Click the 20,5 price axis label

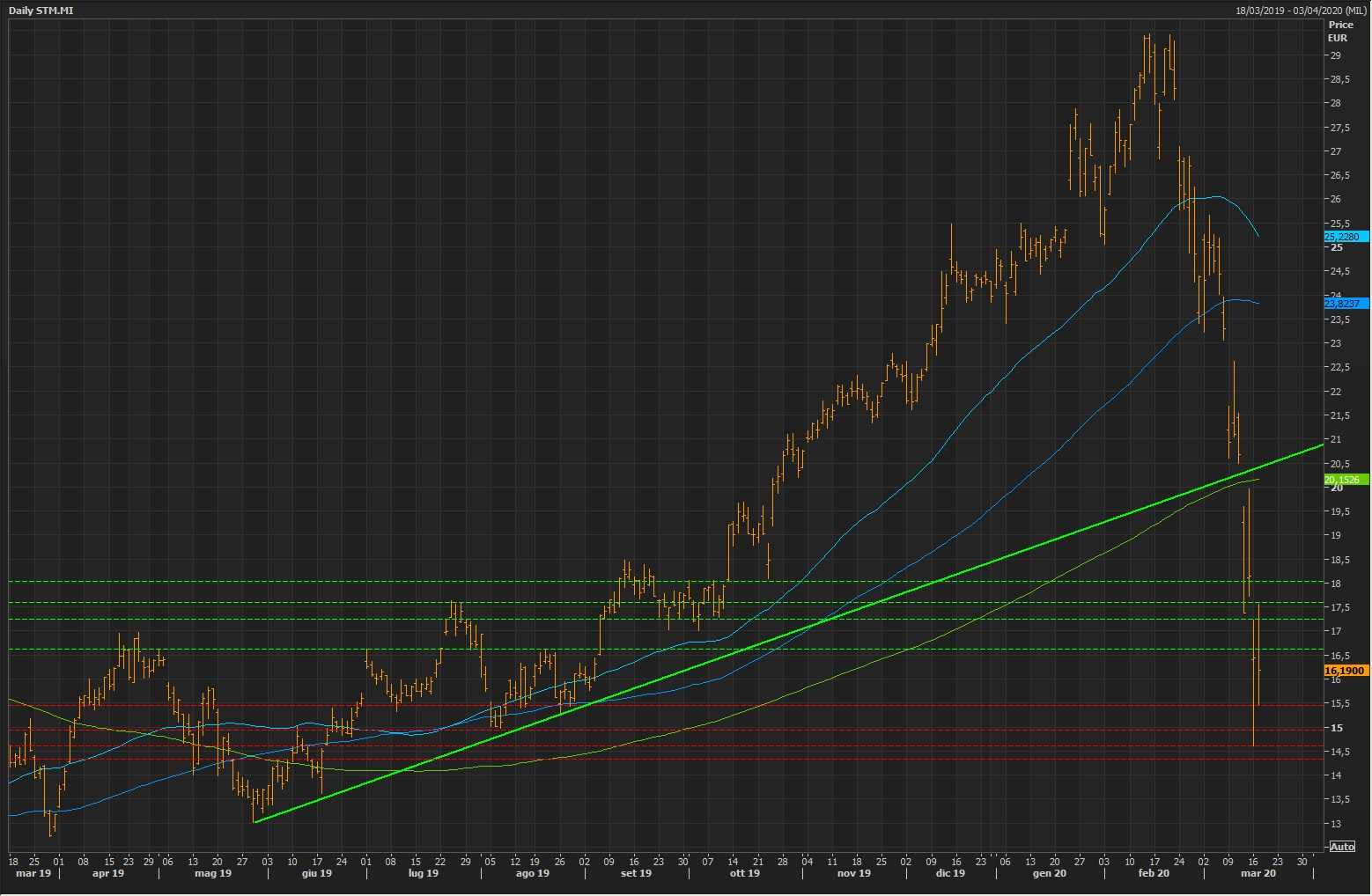pyautogui.click(x=1339, y=464)
